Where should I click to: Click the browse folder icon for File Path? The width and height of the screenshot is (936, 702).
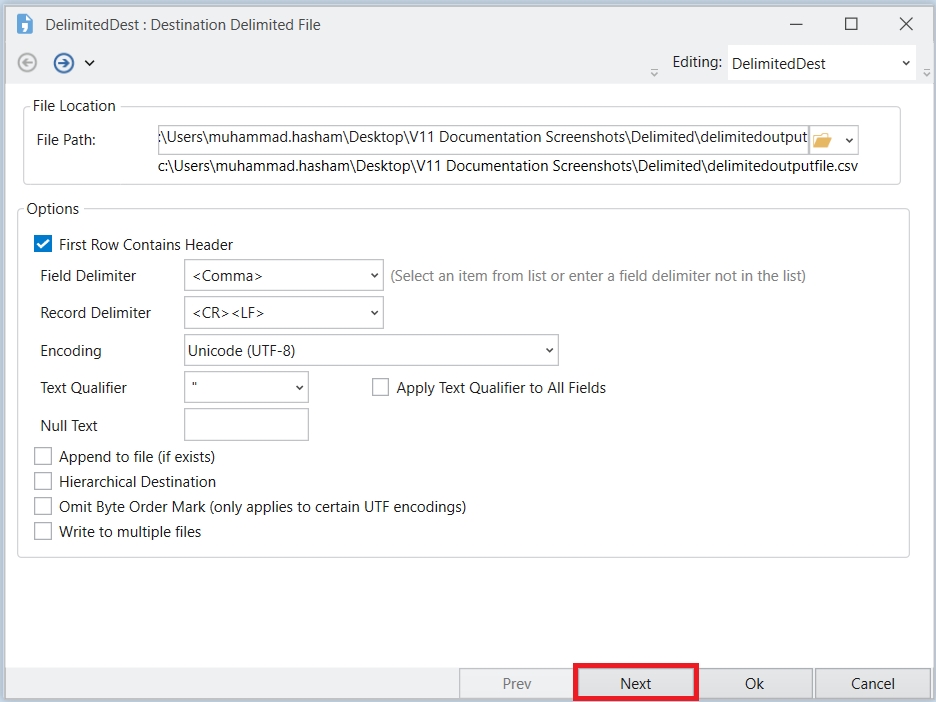click(822, 140)
